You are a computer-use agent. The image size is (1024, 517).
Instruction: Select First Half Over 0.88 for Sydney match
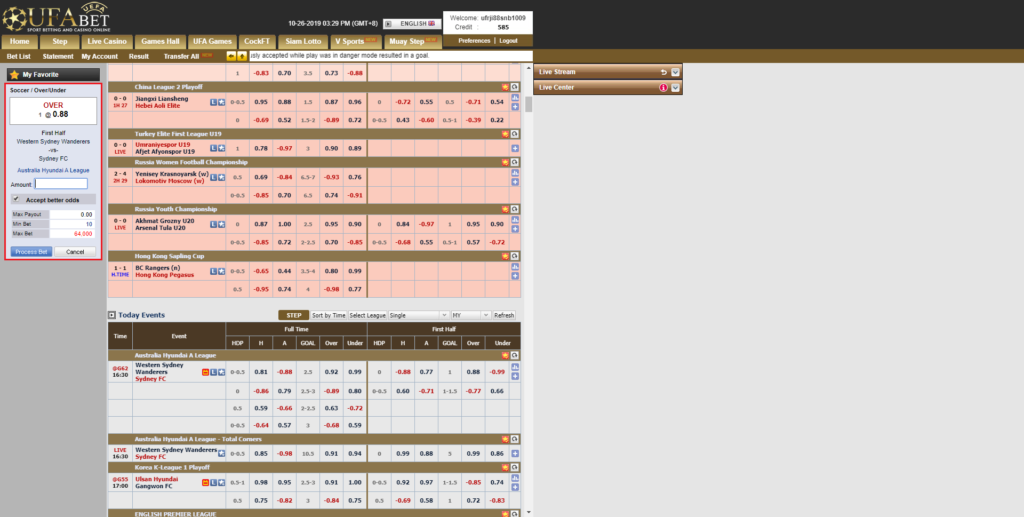473,372
